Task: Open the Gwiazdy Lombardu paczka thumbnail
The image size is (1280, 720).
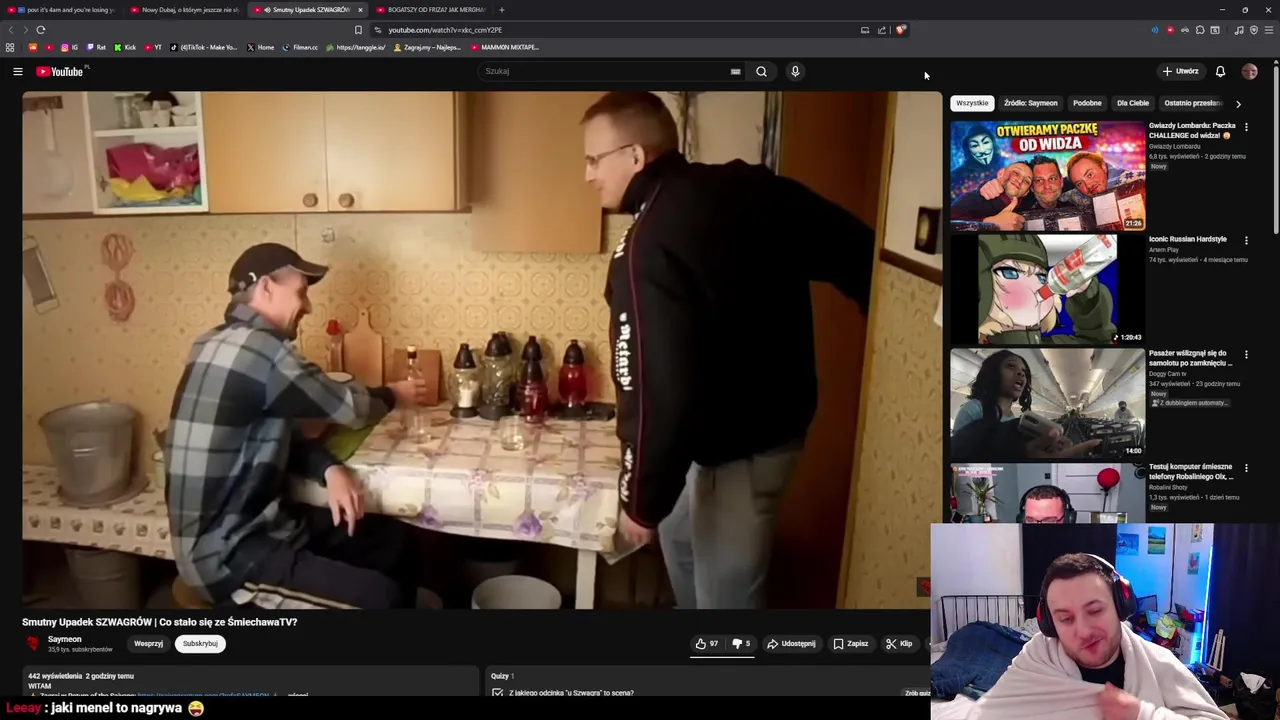Action: click(x=1047, y=176)
